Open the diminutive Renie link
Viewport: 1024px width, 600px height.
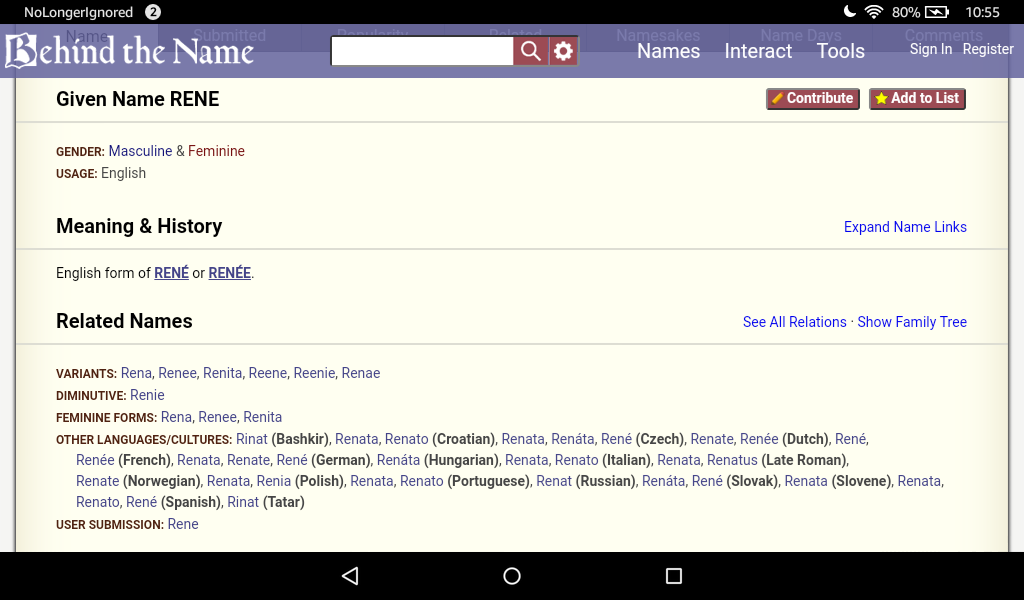(147, 395)
